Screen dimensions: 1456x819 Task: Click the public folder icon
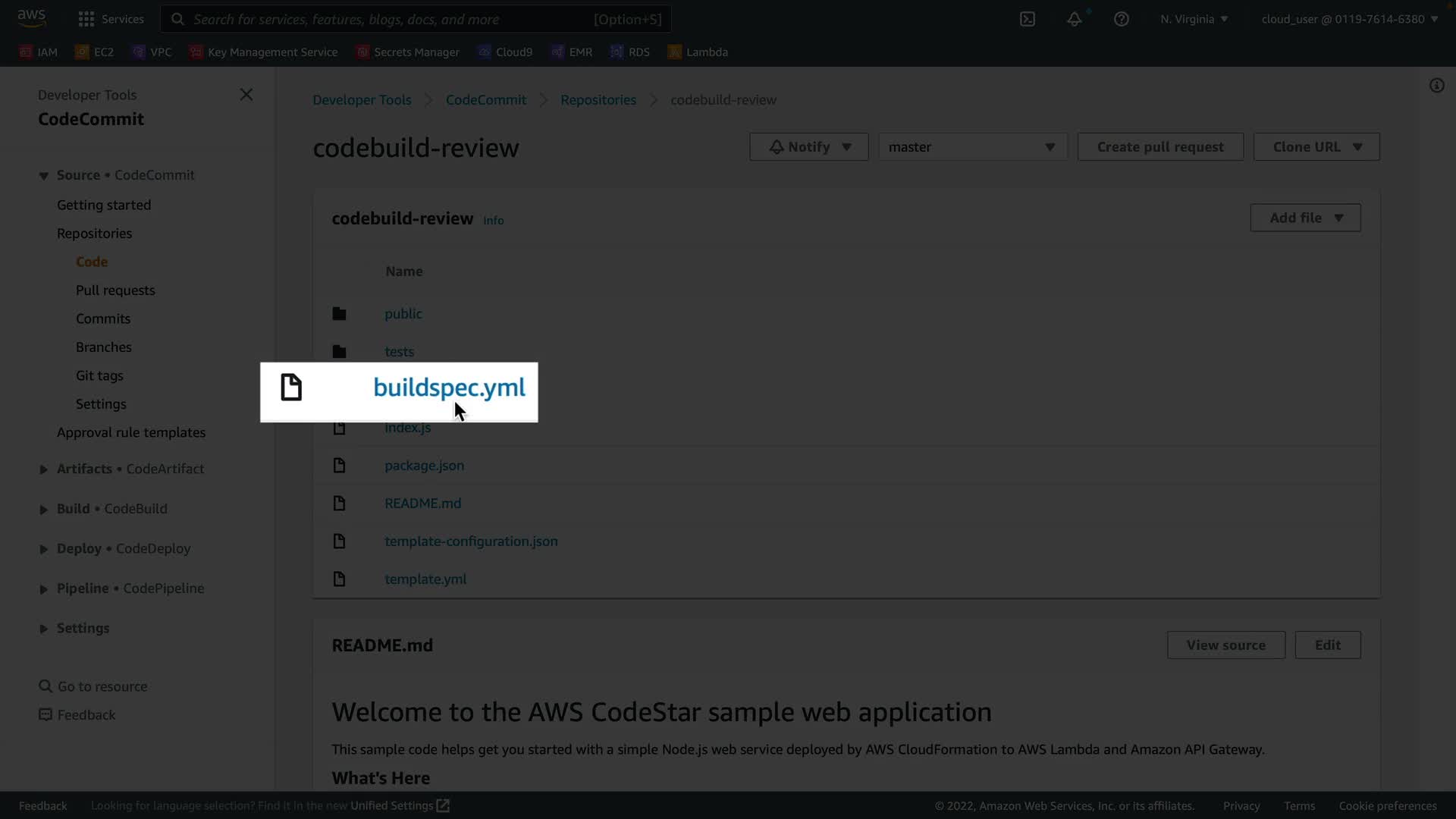339,314
